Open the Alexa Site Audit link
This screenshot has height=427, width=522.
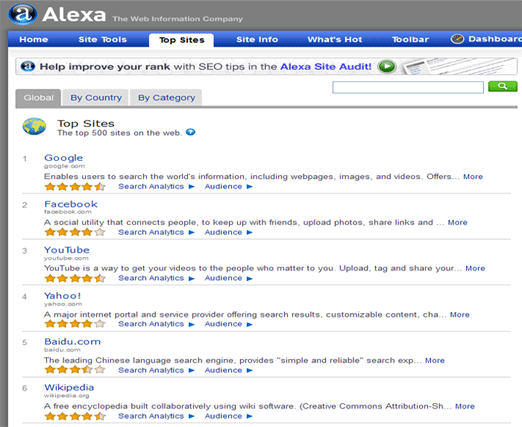tap(326, 67)
